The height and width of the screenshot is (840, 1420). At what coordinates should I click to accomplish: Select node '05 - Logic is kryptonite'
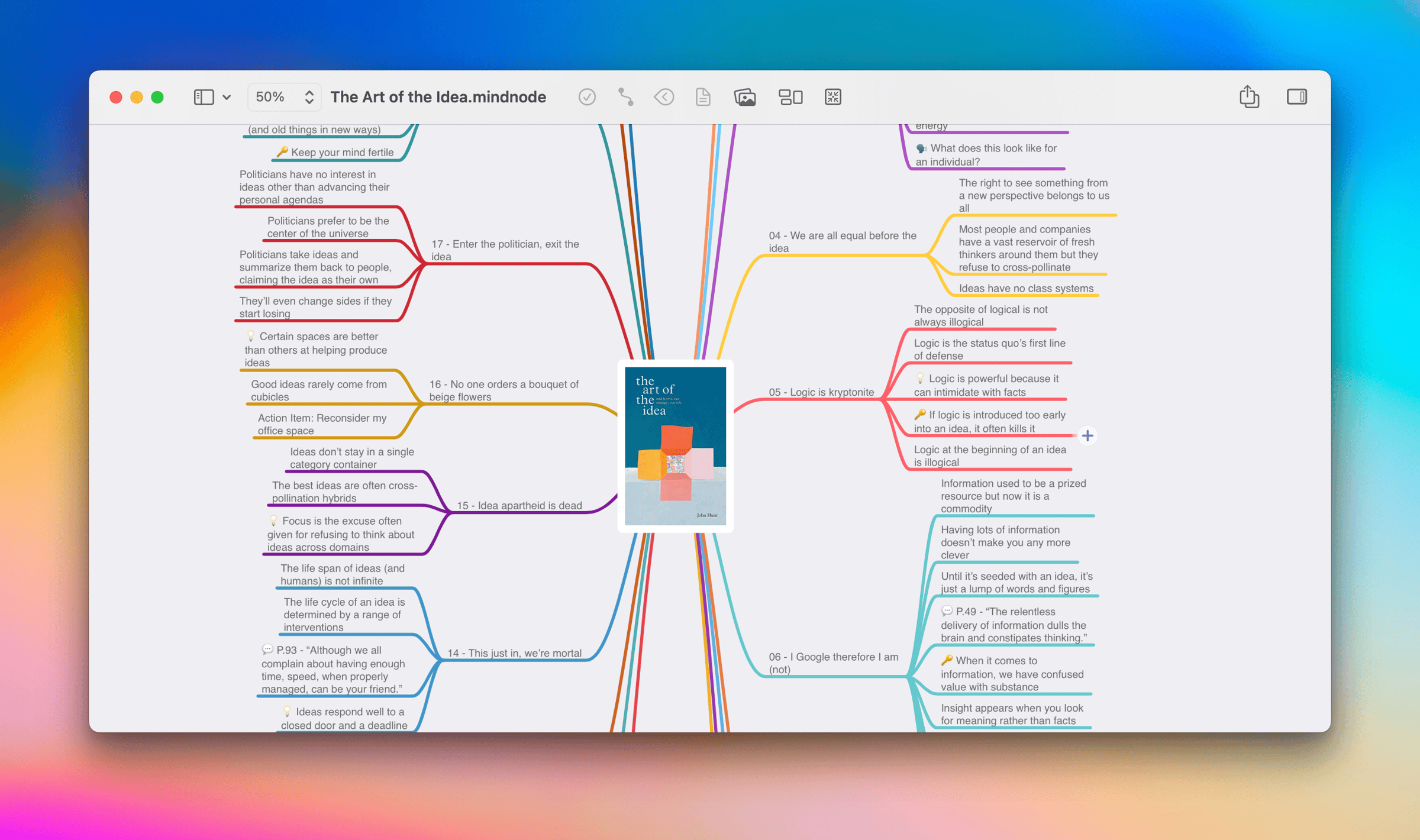821,392
